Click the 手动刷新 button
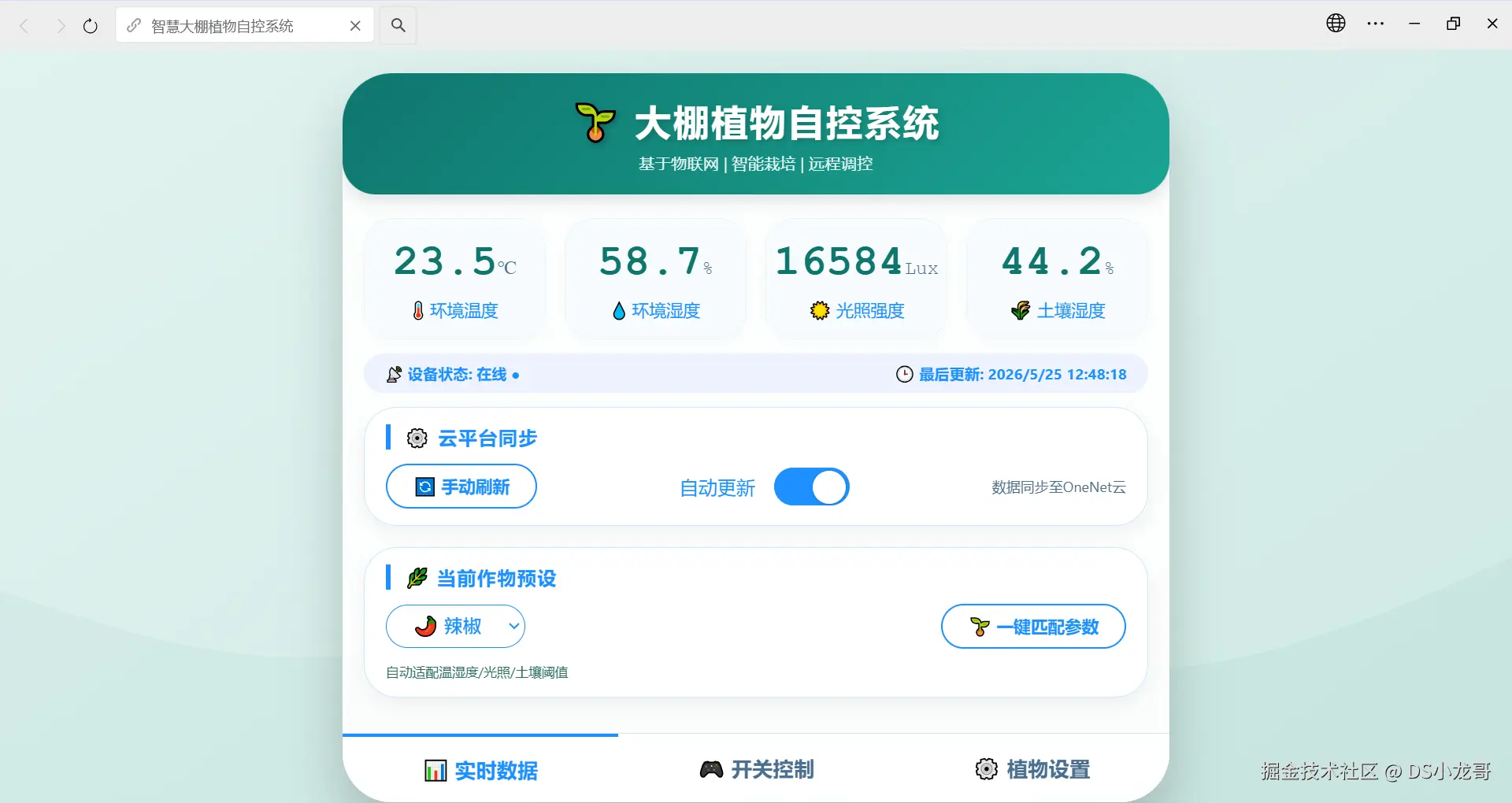Screen dimensions: 1512x803 click(x=461, y=487)
